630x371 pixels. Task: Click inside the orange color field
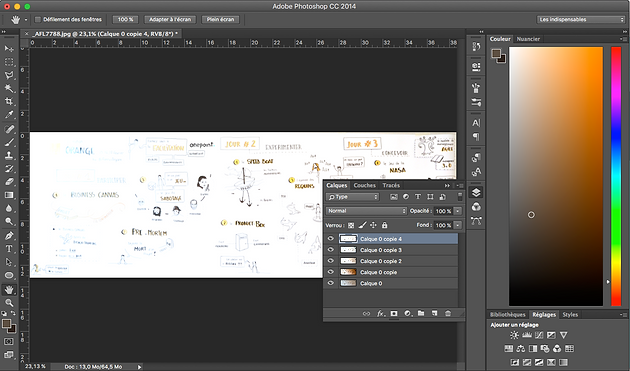(x=556, y=176)
